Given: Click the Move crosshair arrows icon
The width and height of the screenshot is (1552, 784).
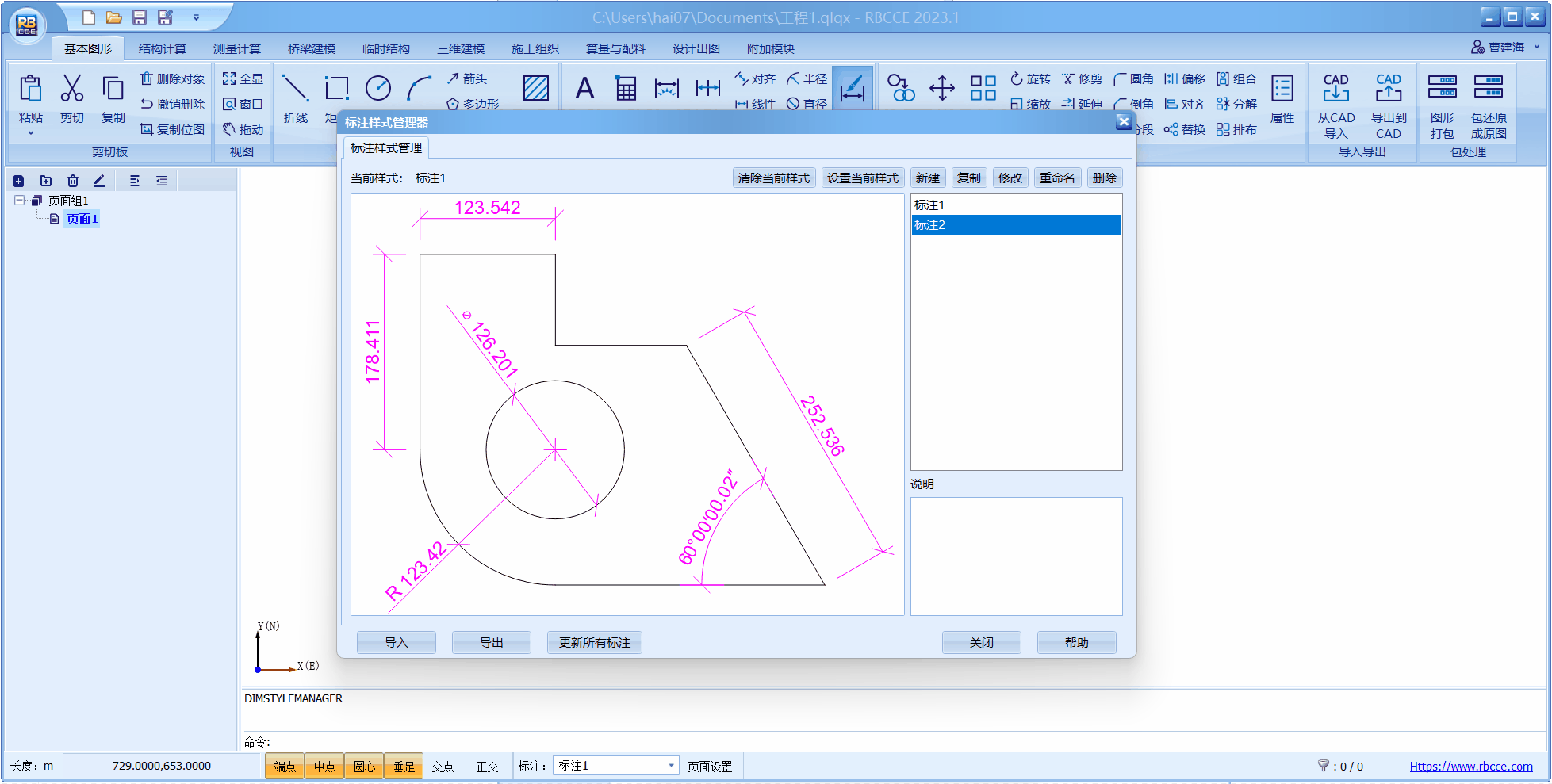Looking at the screenshot, I should click(x=941, y=88).
